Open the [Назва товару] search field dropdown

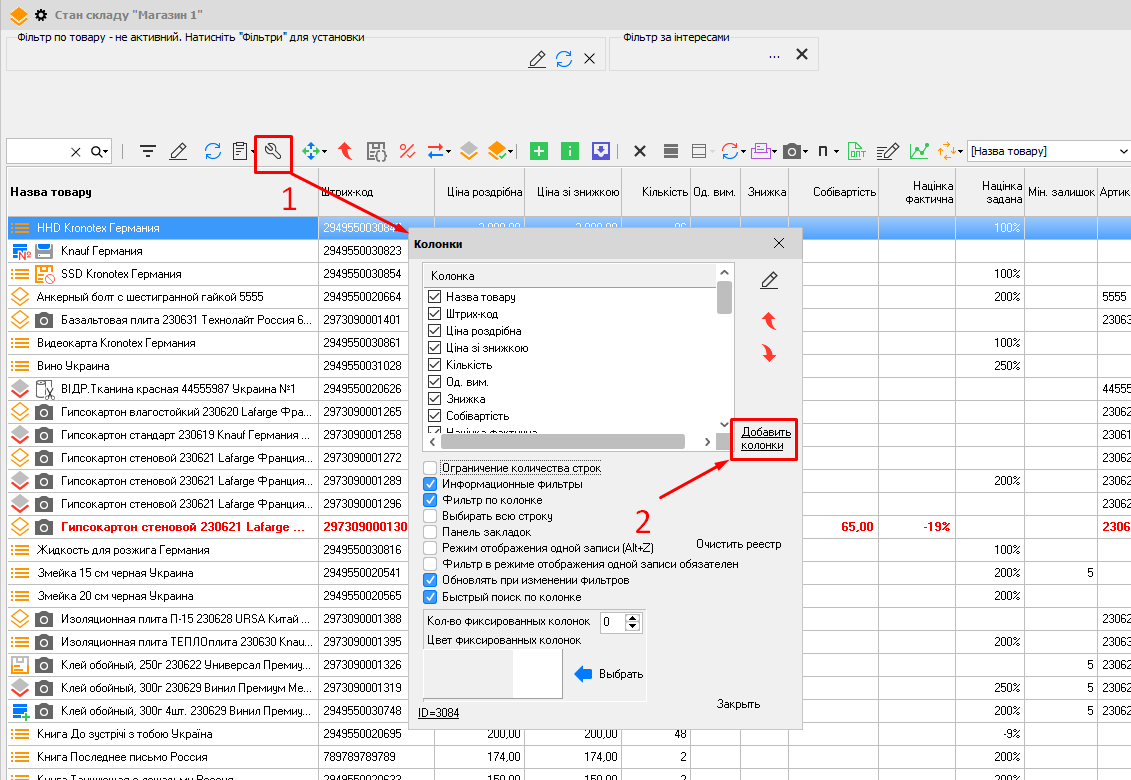pyautogui.click(x=1123, y=151)
